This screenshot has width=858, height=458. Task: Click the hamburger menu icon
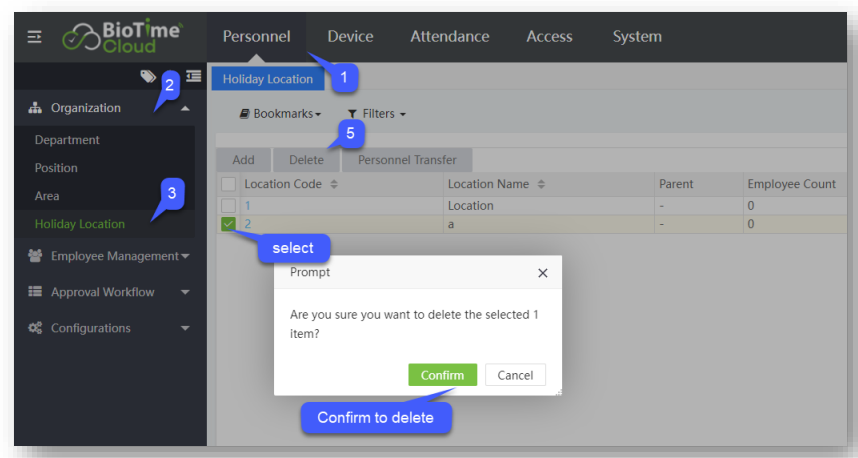click(35, 37)
